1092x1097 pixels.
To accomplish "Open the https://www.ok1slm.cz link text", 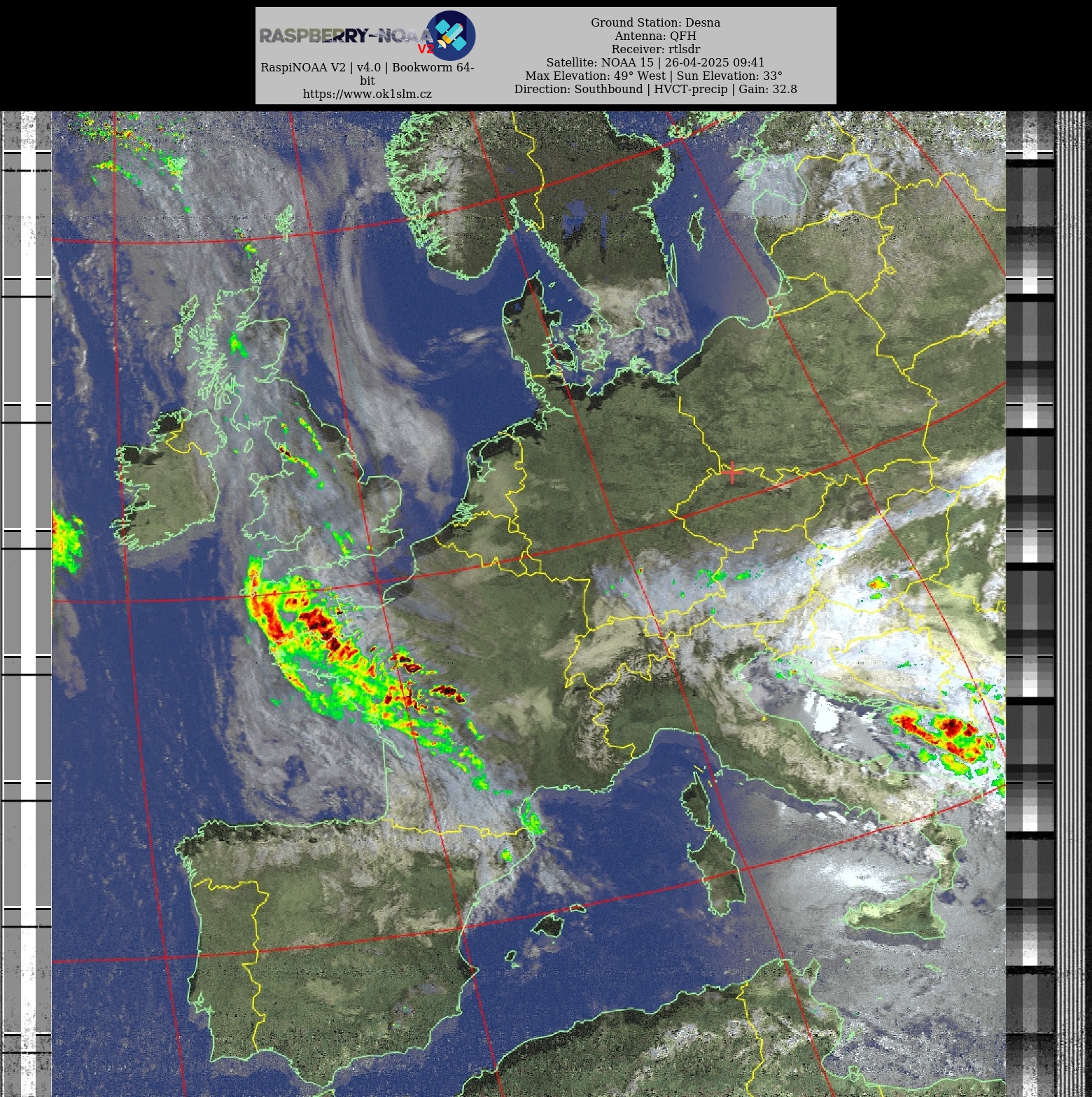I will 367,94.
